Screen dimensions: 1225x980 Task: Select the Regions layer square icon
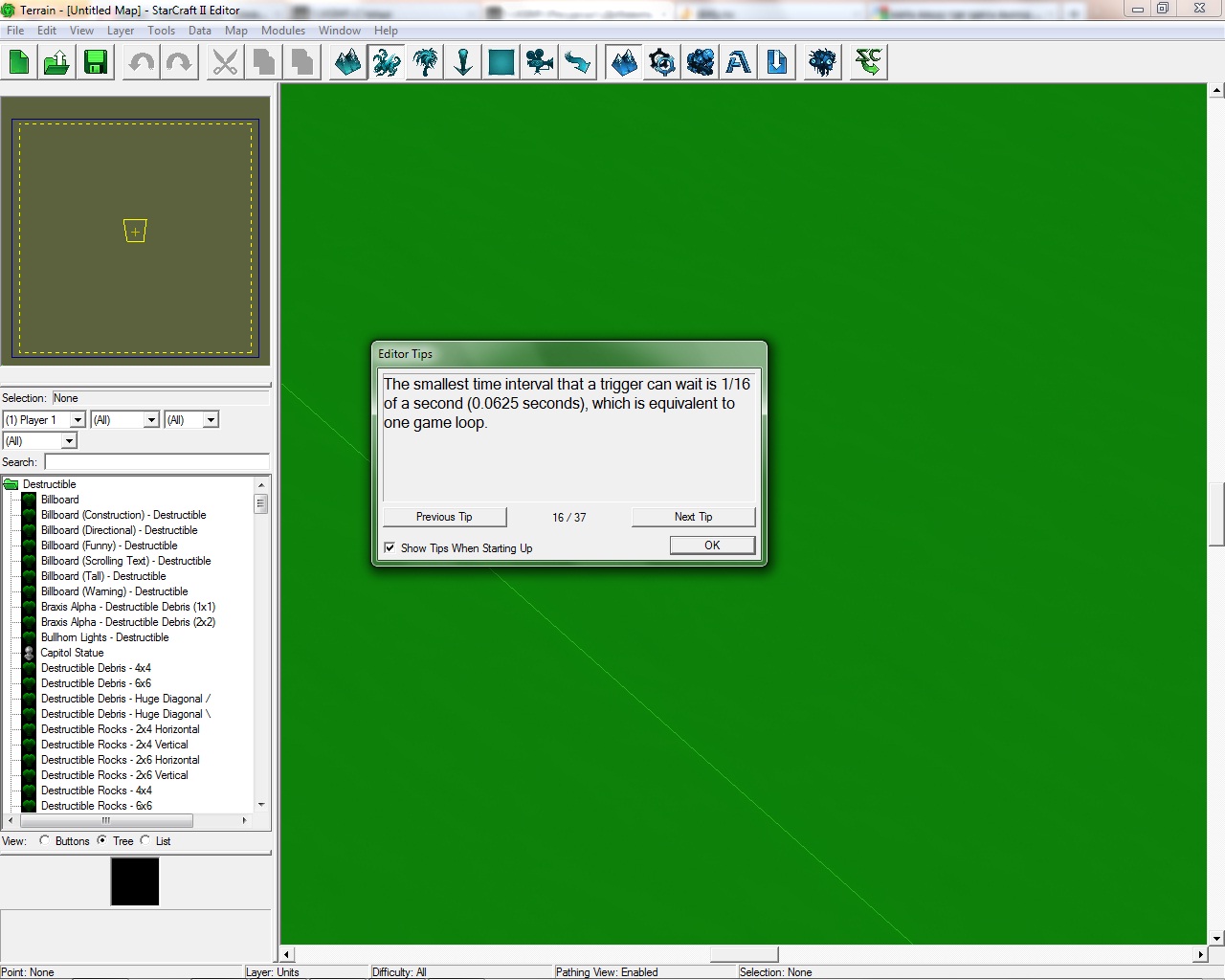point(501,63)
